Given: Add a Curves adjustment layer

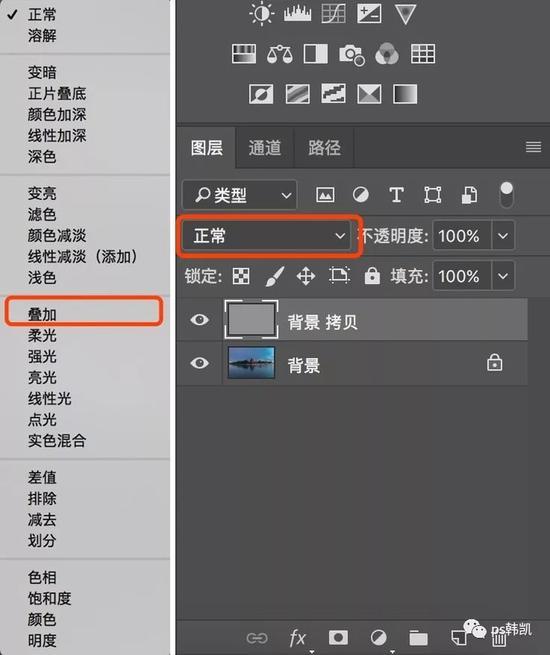Looking at the screenshot, I should pyautogui.click(x=333, y=13).
